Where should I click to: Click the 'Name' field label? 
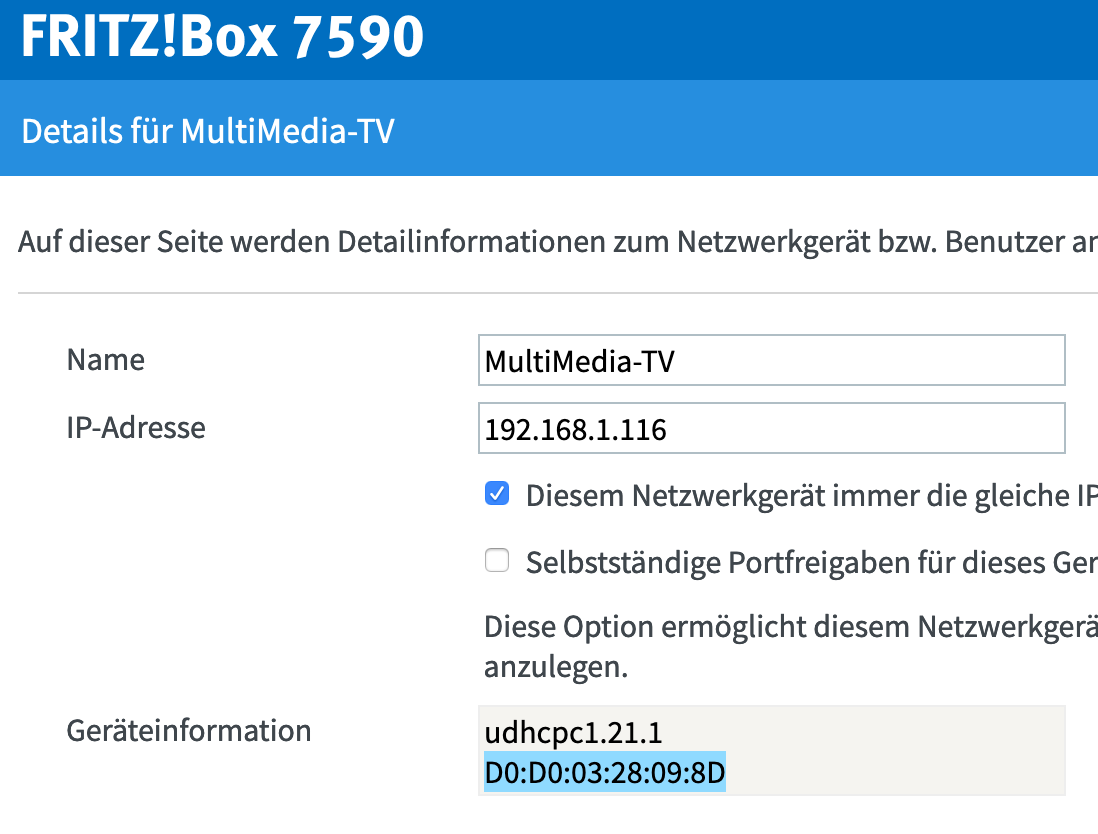[x=106, y=360]
